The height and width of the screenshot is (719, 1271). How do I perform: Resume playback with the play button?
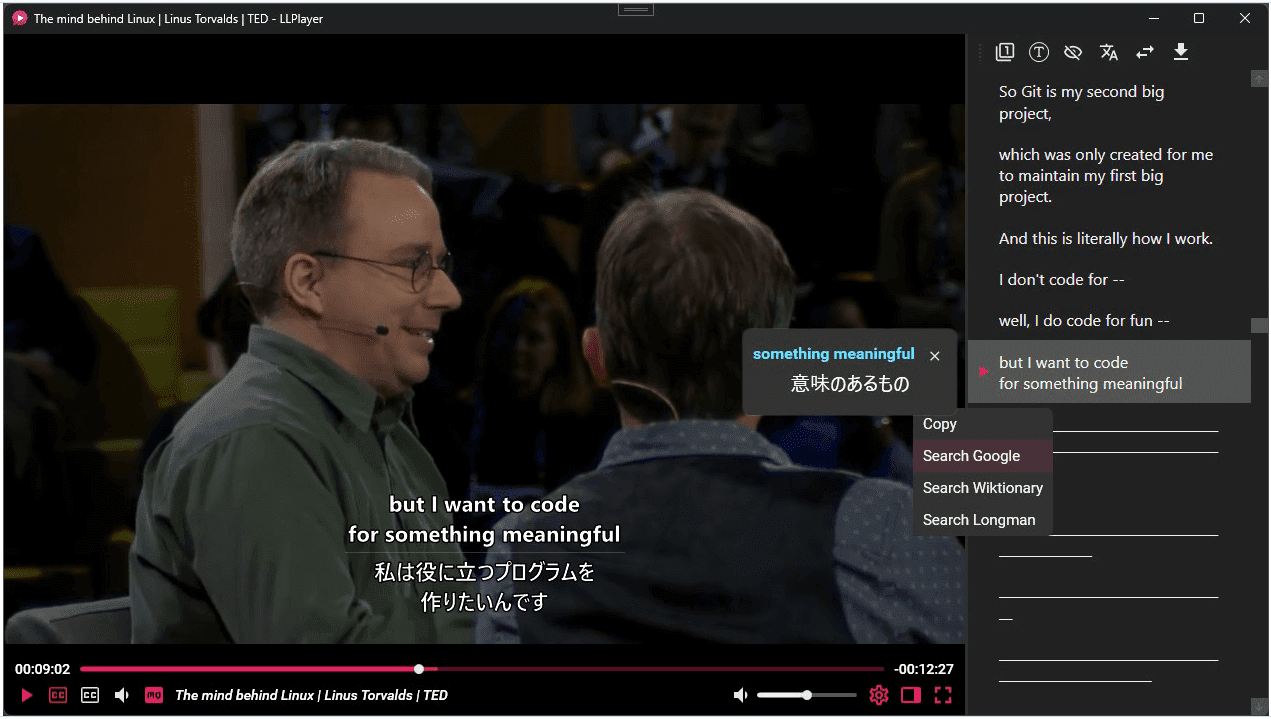pos(27,695)
